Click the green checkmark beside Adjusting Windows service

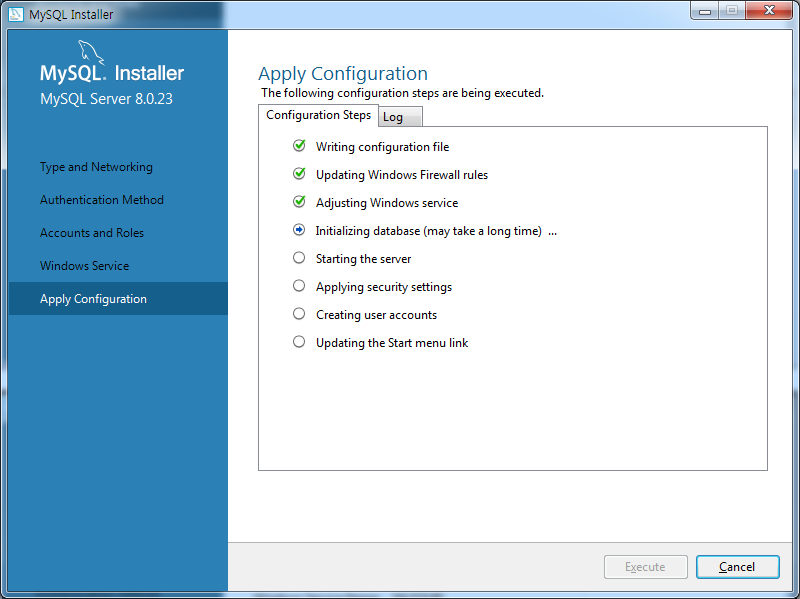point(299,202)
